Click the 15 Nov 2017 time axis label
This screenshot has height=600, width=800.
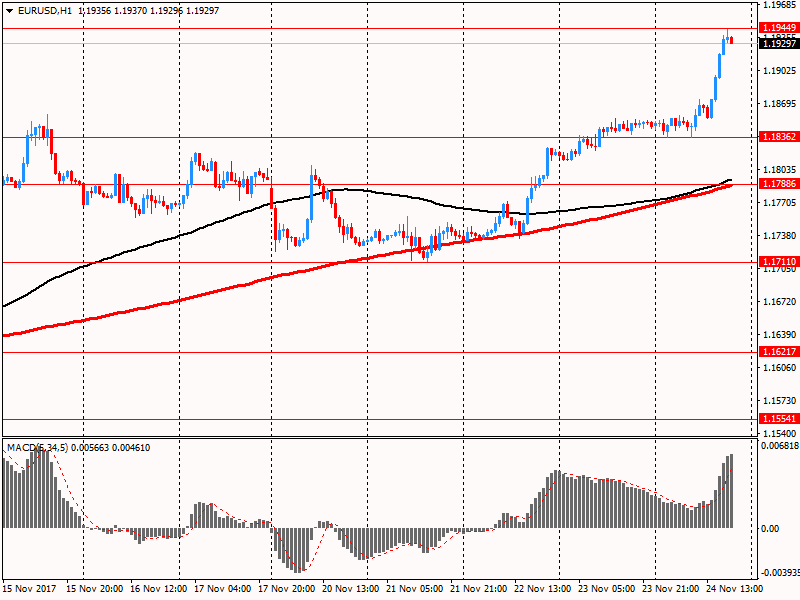click(29, 589)
